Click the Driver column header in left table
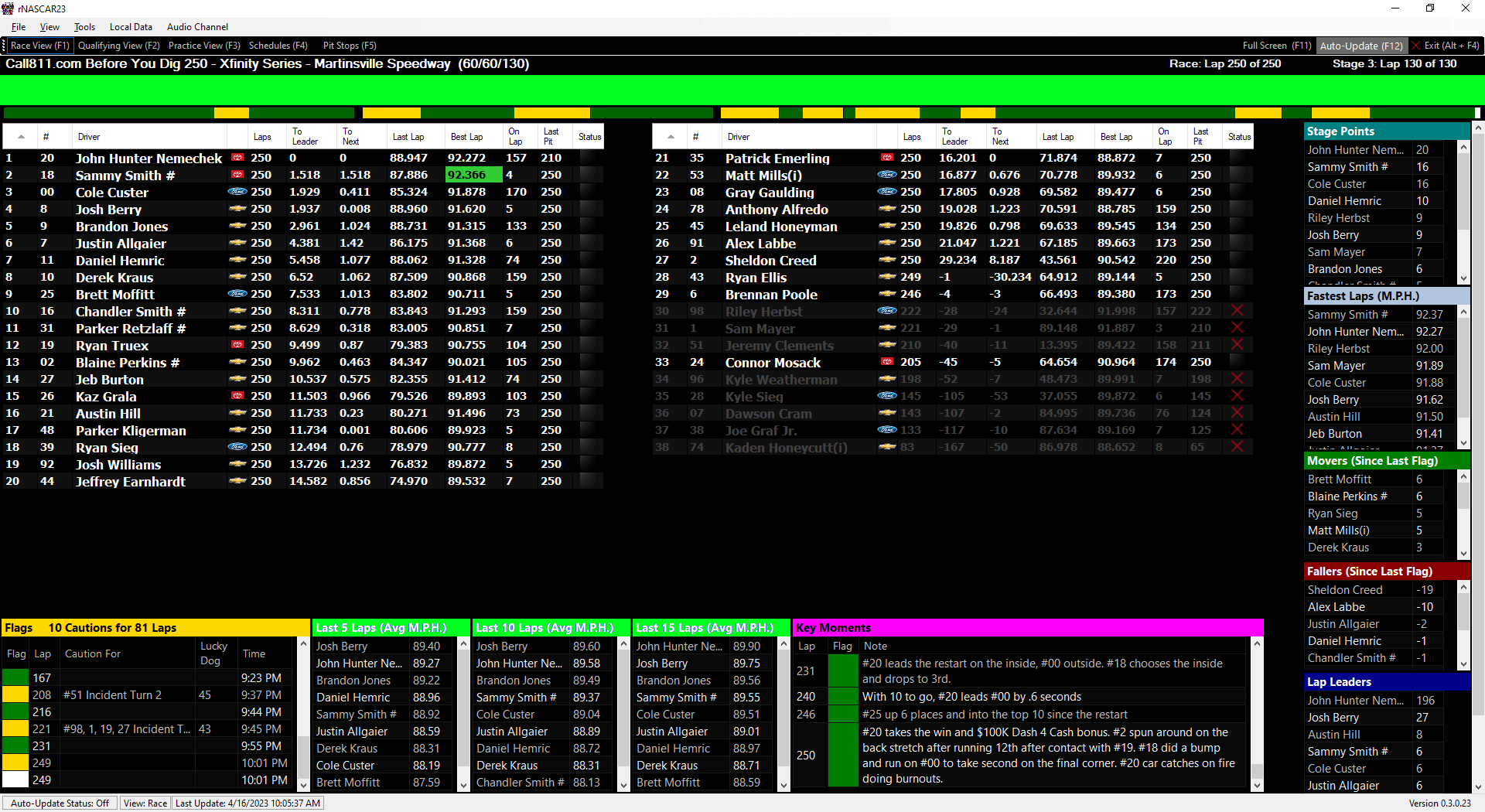Viewport: 1485px width, 812px height. (149, 137)
